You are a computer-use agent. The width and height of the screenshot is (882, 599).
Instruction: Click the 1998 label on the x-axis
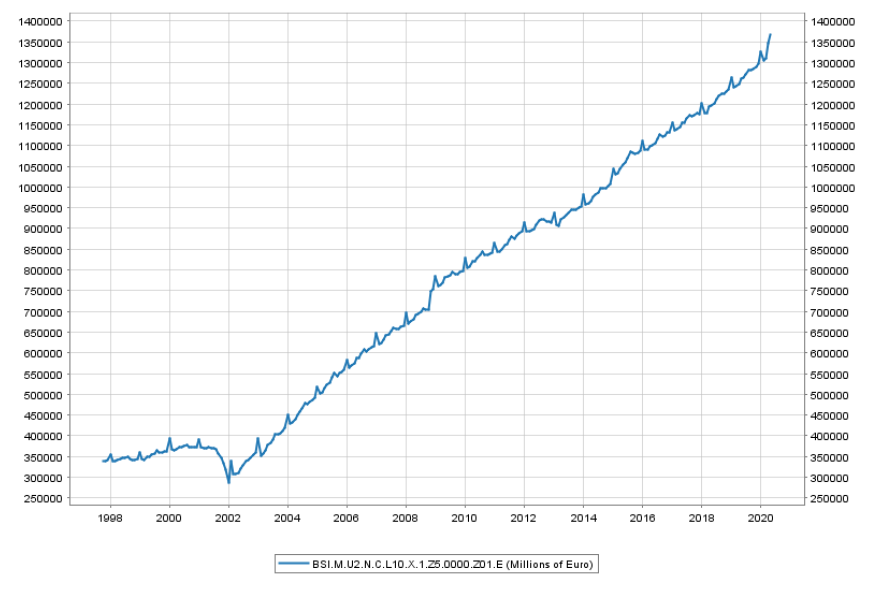(x=110, y=518)
